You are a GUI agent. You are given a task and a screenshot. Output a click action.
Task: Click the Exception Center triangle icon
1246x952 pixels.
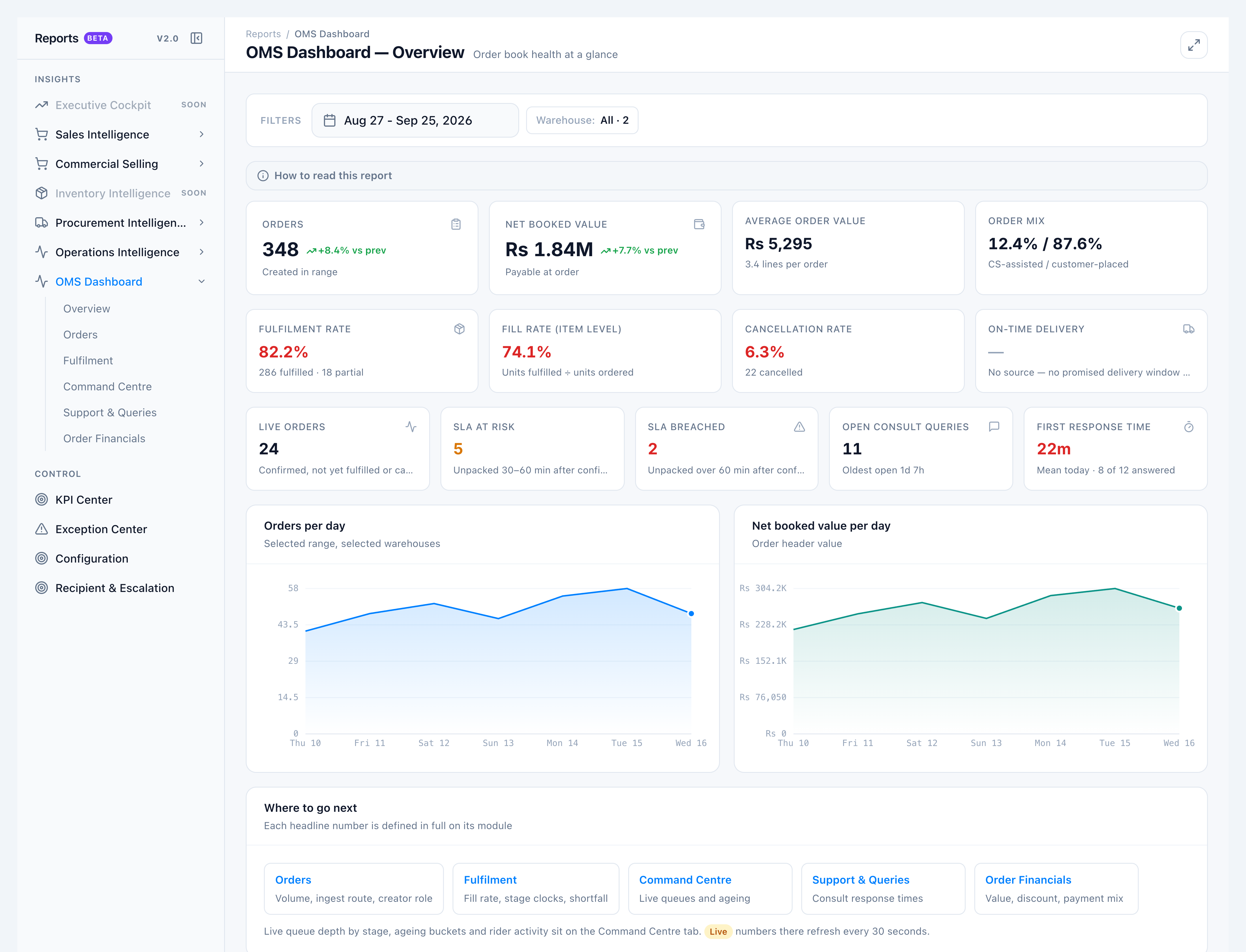click(41, 529)
